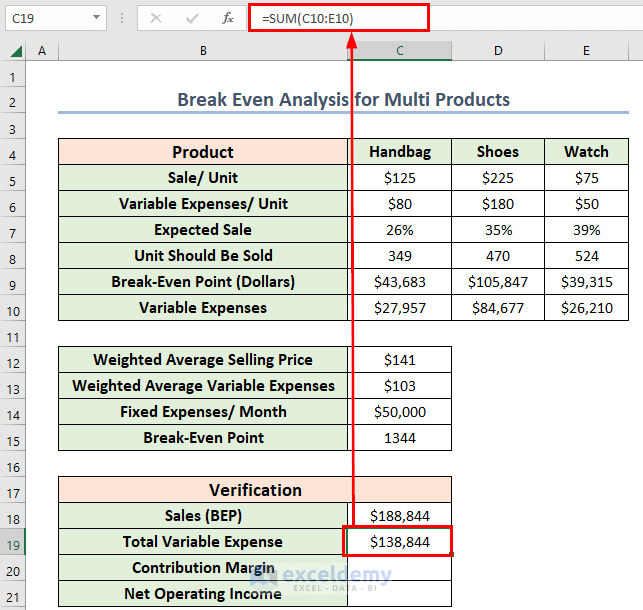The height and width of the screenshot is (610, 643).
Task: Select column A header
Action: click(42, 51)
